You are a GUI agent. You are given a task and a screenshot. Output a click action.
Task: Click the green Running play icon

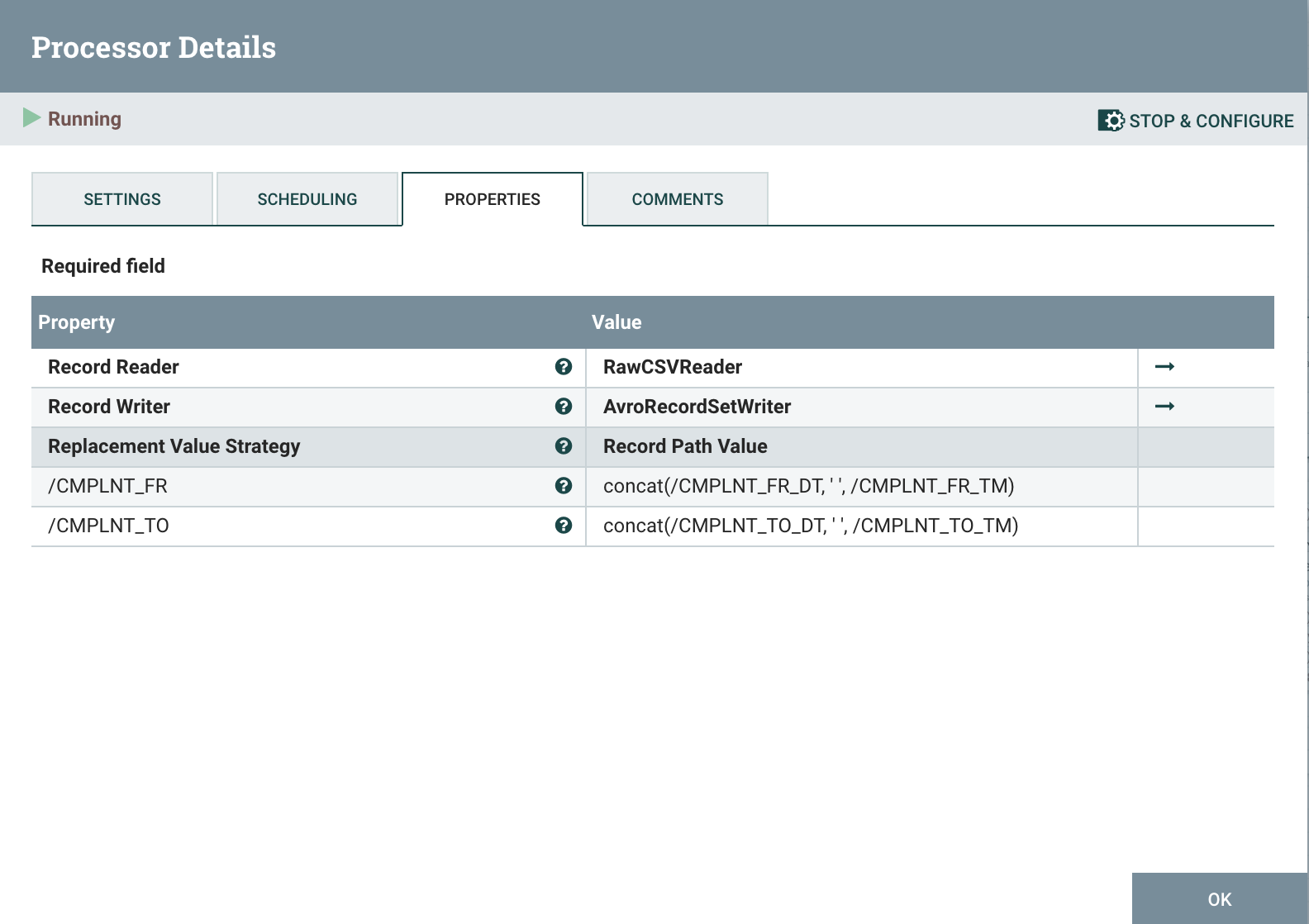[x=31, y=117]
